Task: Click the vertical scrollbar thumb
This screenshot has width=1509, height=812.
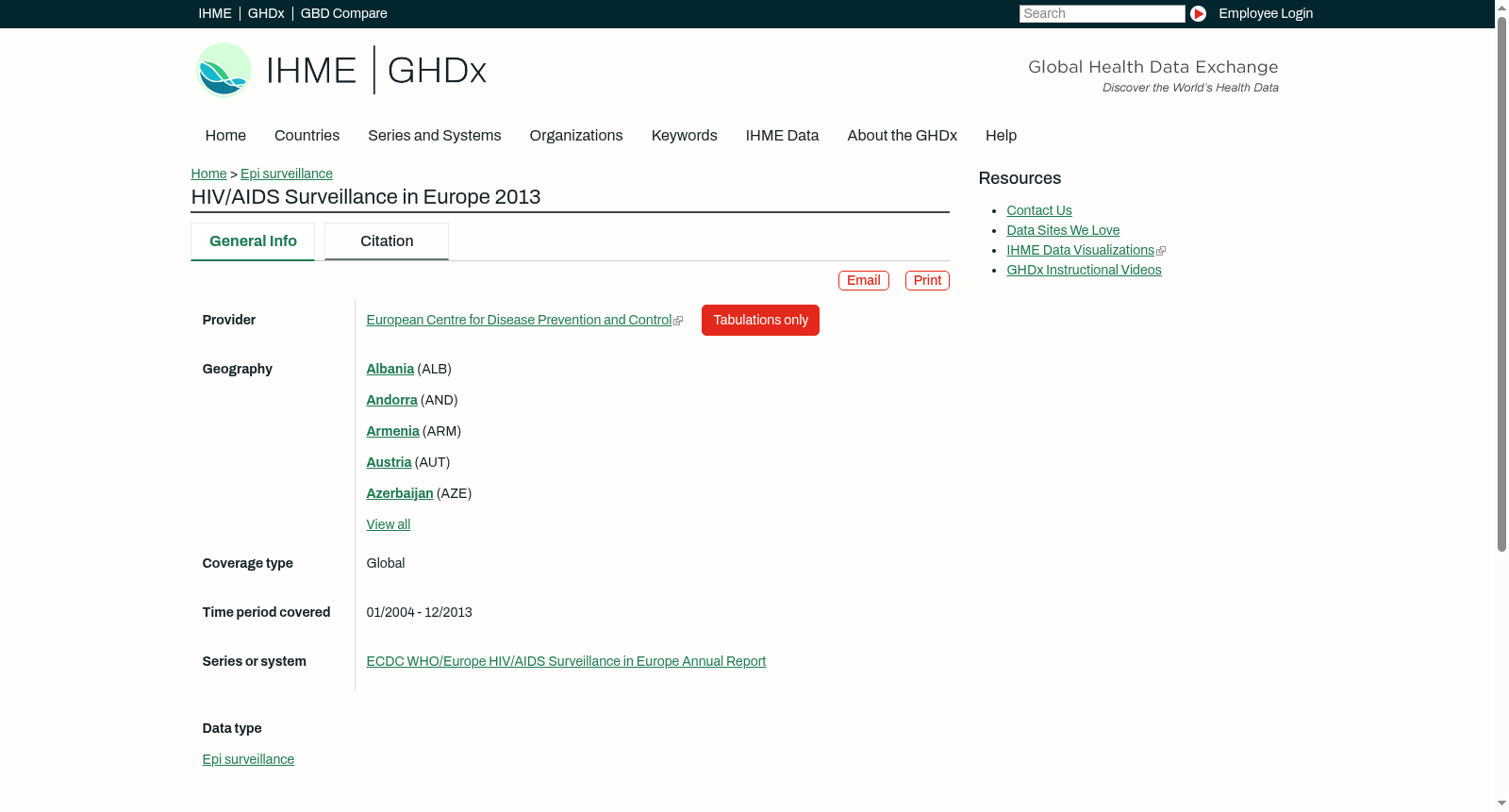Action: coord(1502,283)
